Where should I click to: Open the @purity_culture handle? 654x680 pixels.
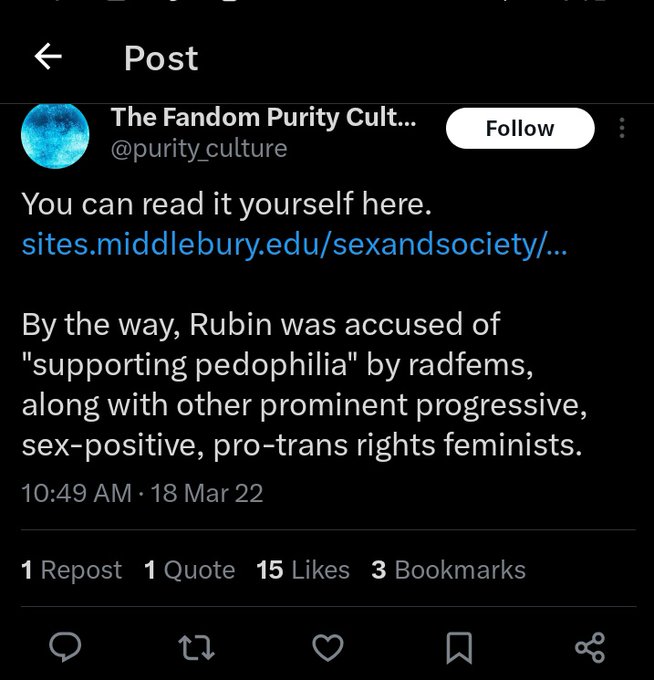(x=199, y=149)
